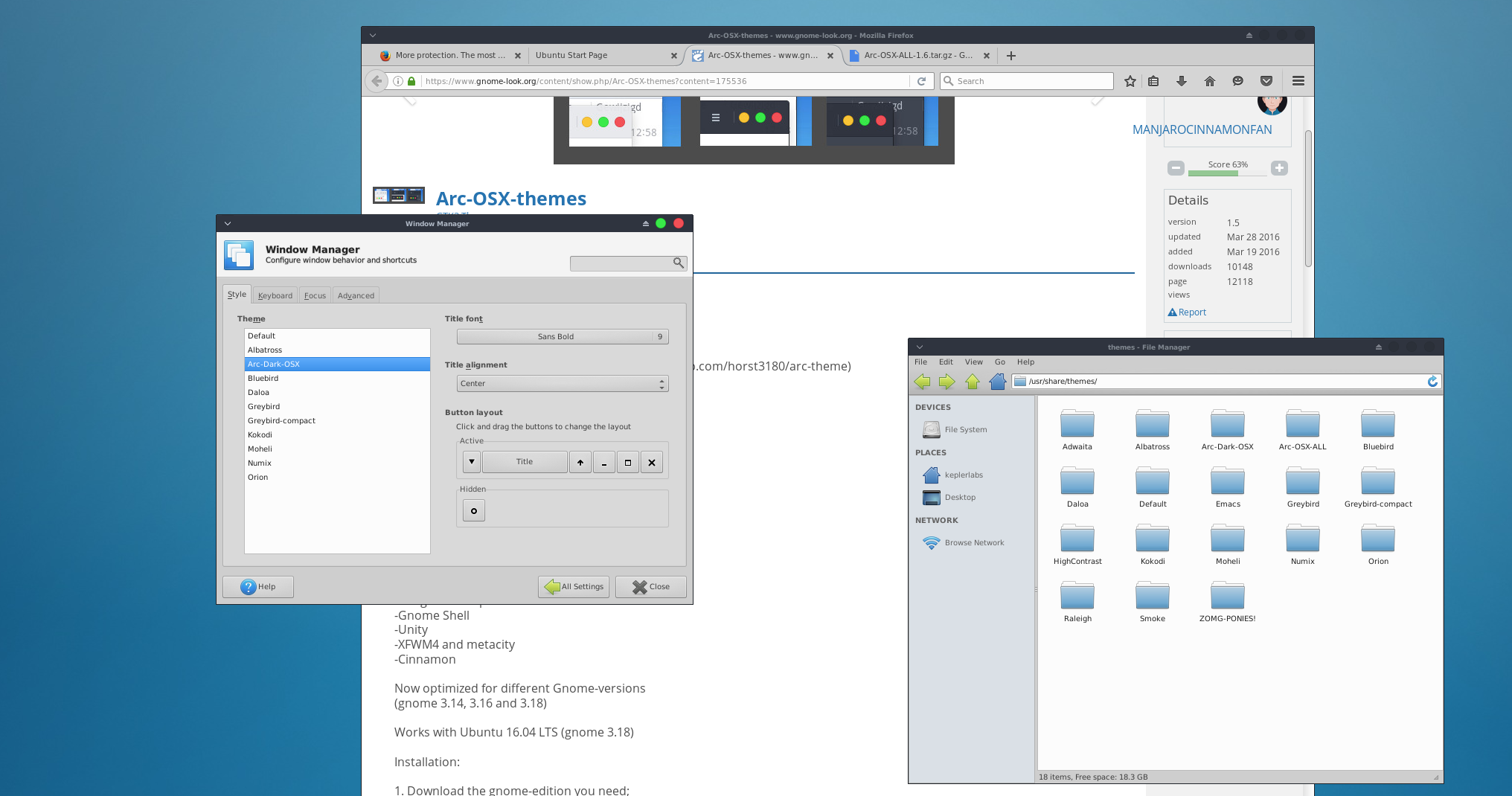The image size is (1512, 796).
Task: Reload the gnome-look page in Firefox
Action: [x=921, y=81]
